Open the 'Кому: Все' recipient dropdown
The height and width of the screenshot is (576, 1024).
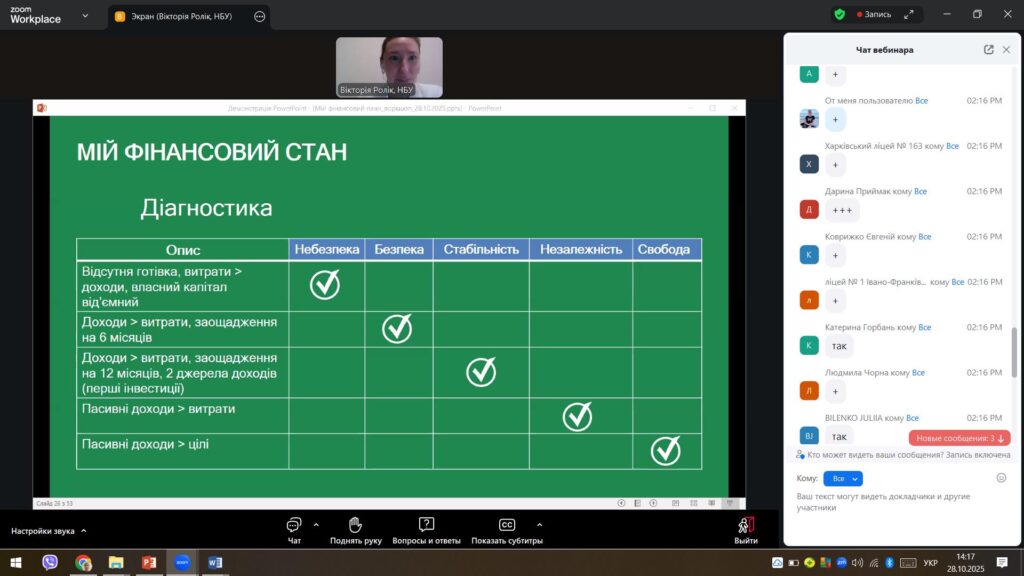pyautogui.click(x=842, y=479)
